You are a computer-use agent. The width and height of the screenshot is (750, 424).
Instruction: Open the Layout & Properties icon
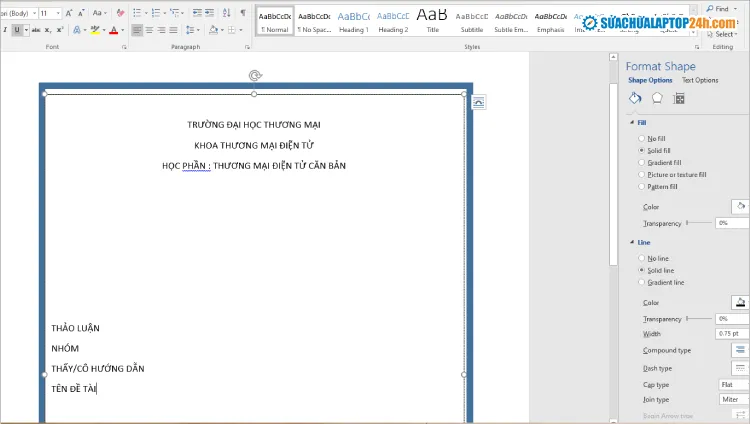click(679, 98)
